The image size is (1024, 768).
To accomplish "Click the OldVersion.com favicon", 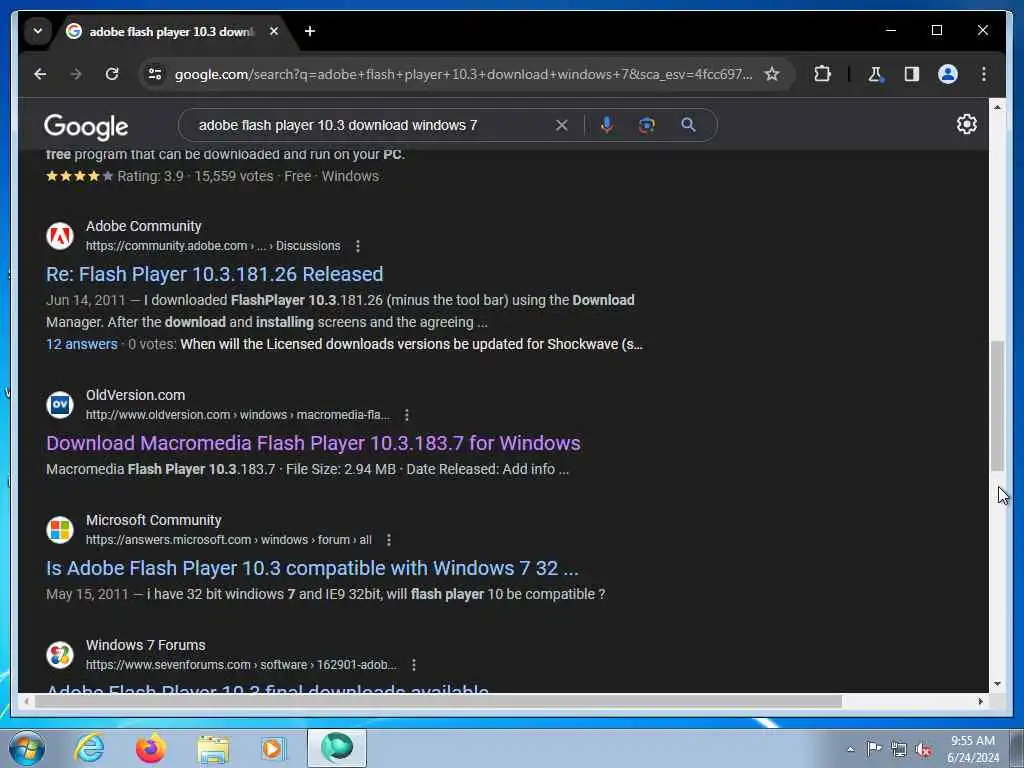I will coord(60,405).
